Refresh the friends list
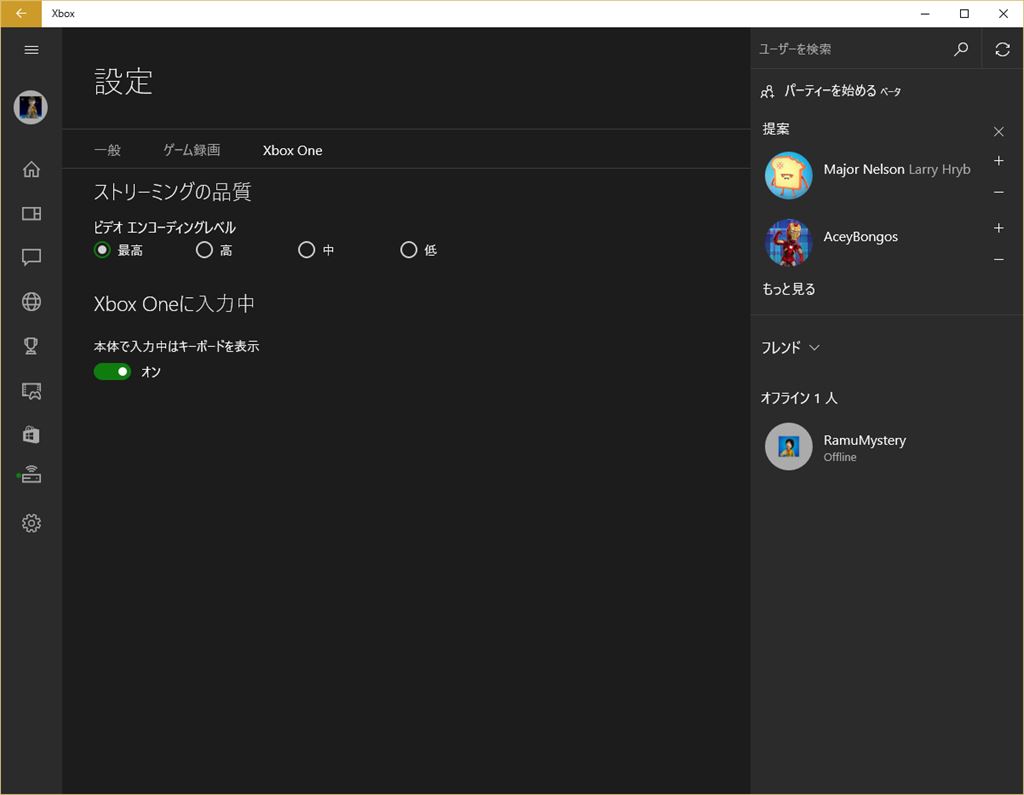The height and width of the screenshot is (795, 1024). [x=1002, y=49]
